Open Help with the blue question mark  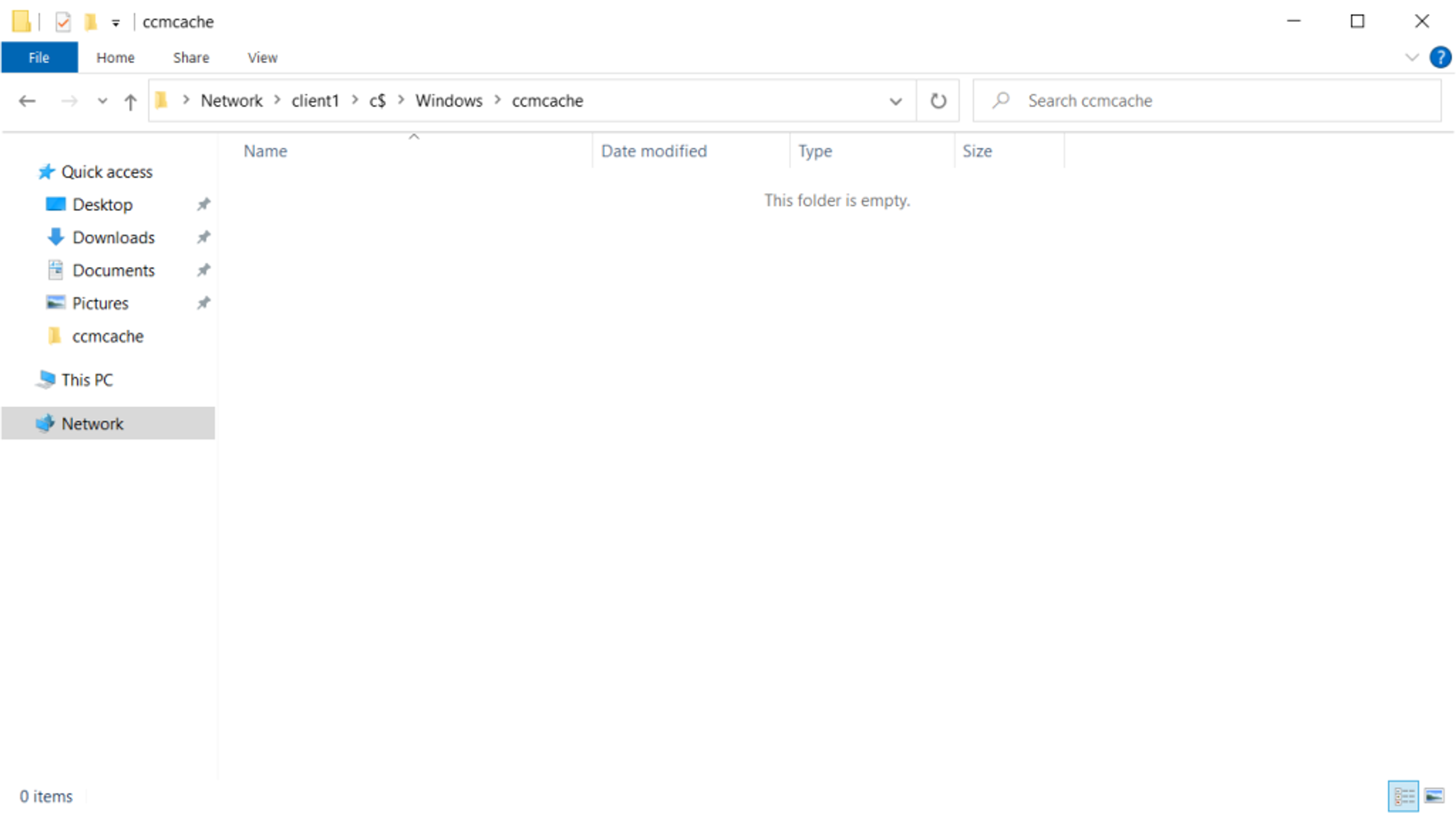point(1440,57)
